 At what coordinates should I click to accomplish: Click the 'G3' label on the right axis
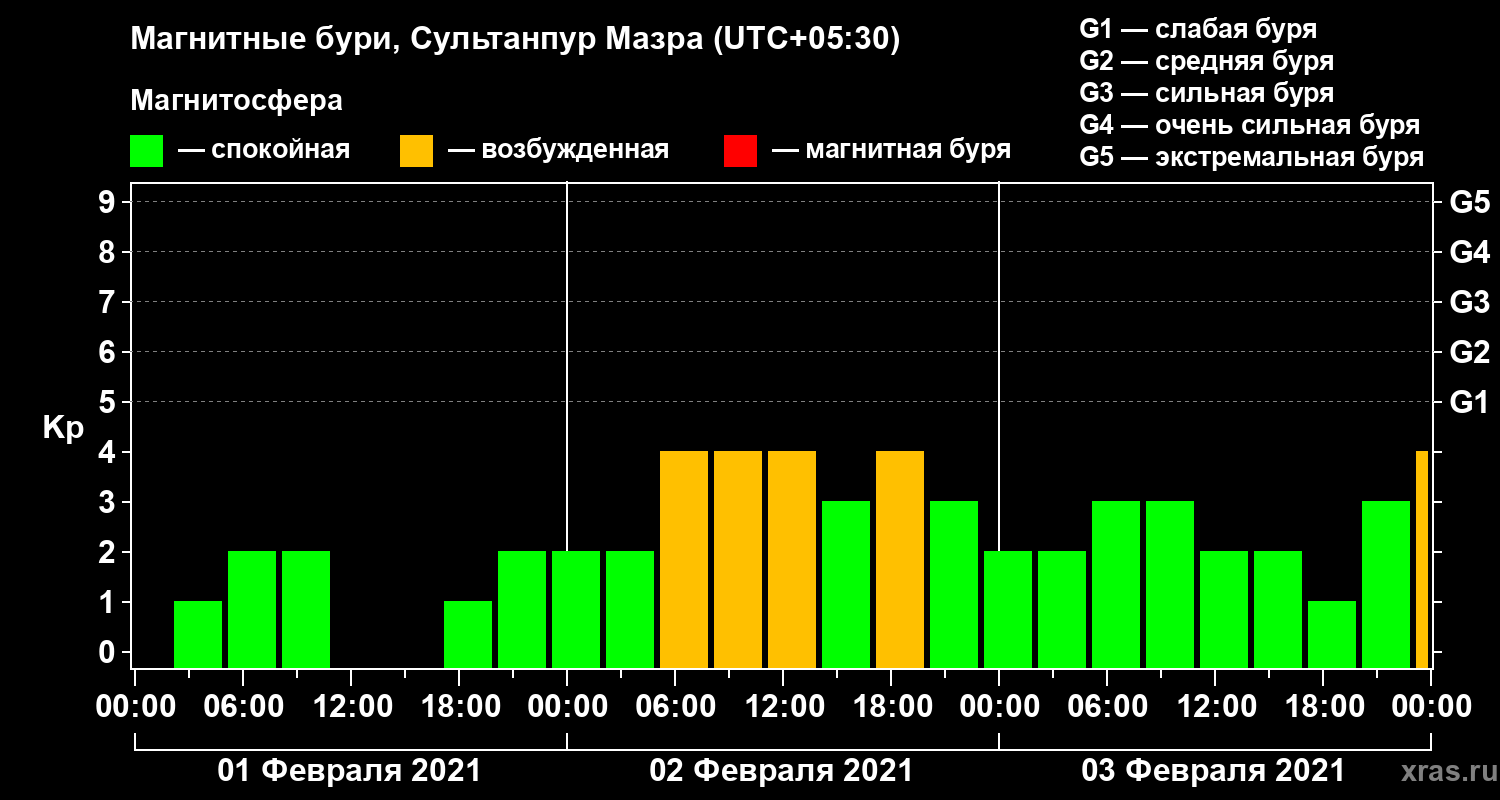(x=1469, y=302)
